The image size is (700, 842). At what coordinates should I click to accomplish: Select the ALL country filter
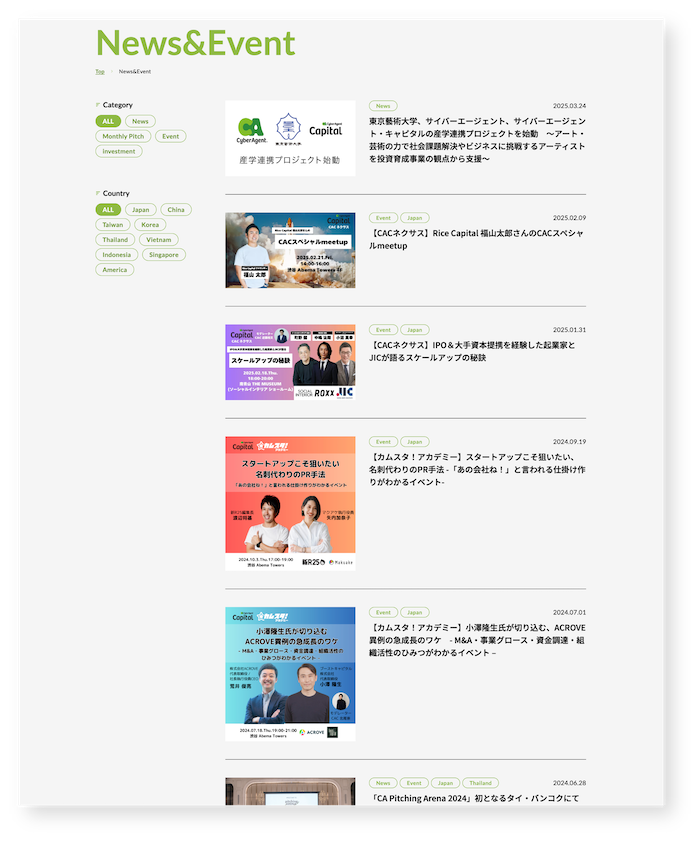tap(108, 210)
